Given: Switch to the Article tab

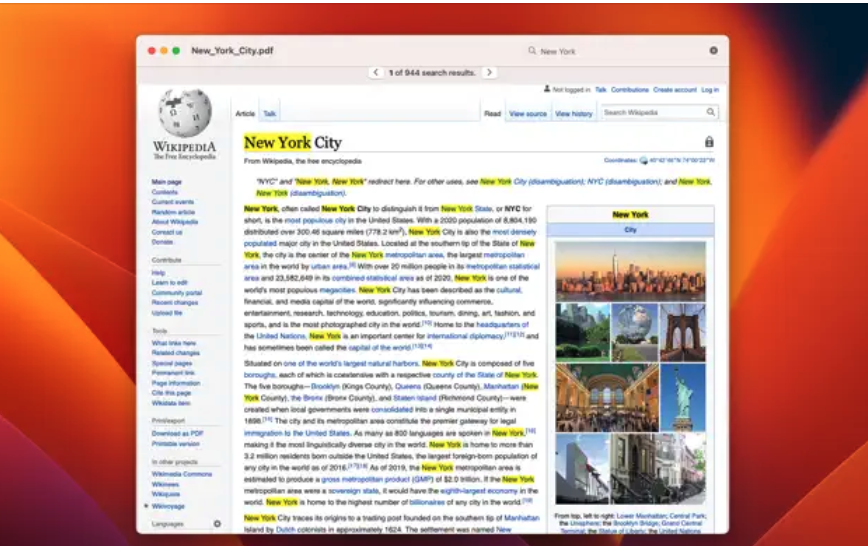Looking at the screenshot, I should (x=245, y=114).
